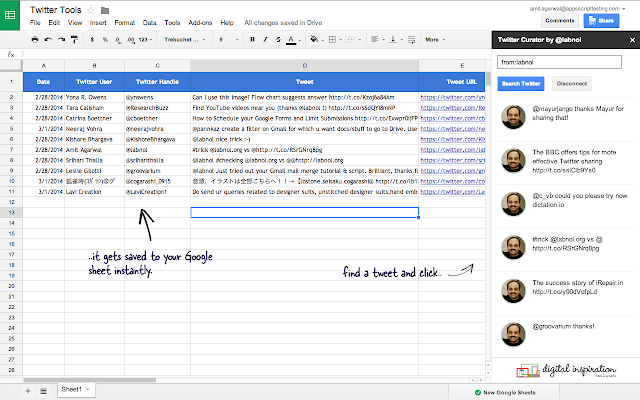Viewport: 640px width, 400px height.
Task: Click the New Google Sheets notice
Action: (x=505, y=393)
